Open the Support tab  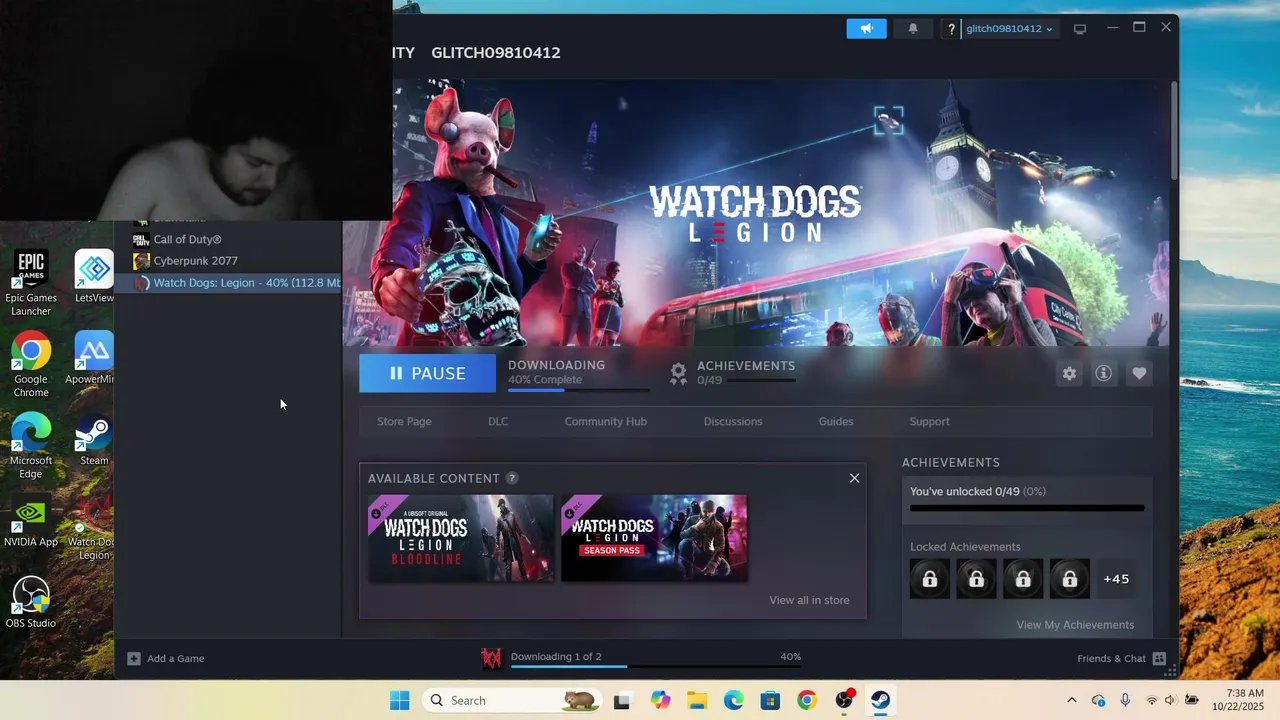(929, 421)
